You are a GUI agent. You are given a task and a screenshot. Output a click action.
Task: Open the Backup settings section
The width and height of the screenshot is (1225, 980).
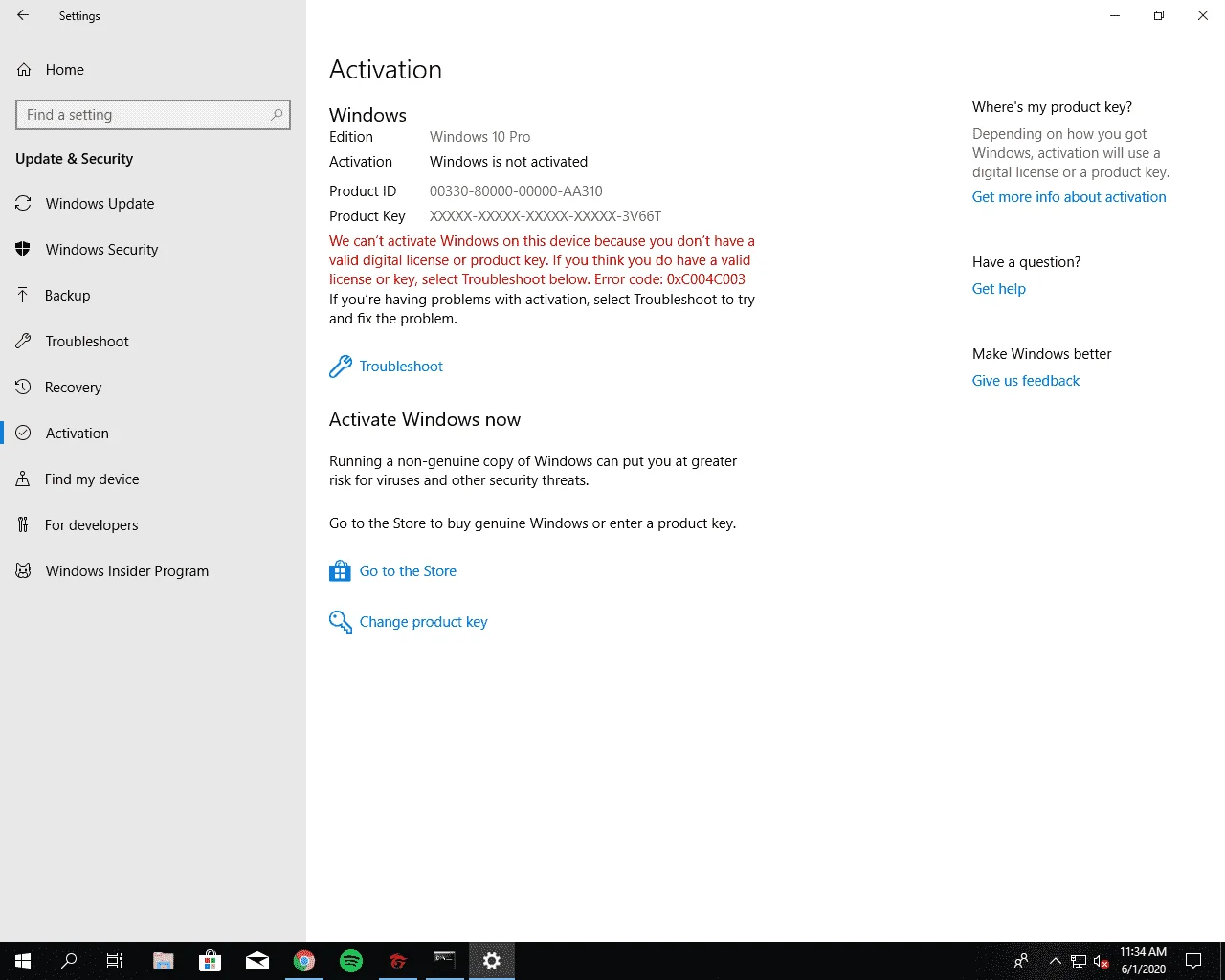coord(153,296)
